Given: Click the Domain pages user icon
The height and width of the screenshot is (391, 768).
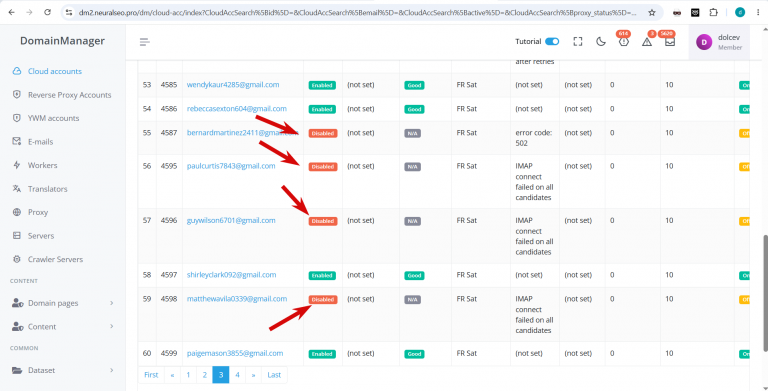Looking at the screenshot, I should 18,303.
